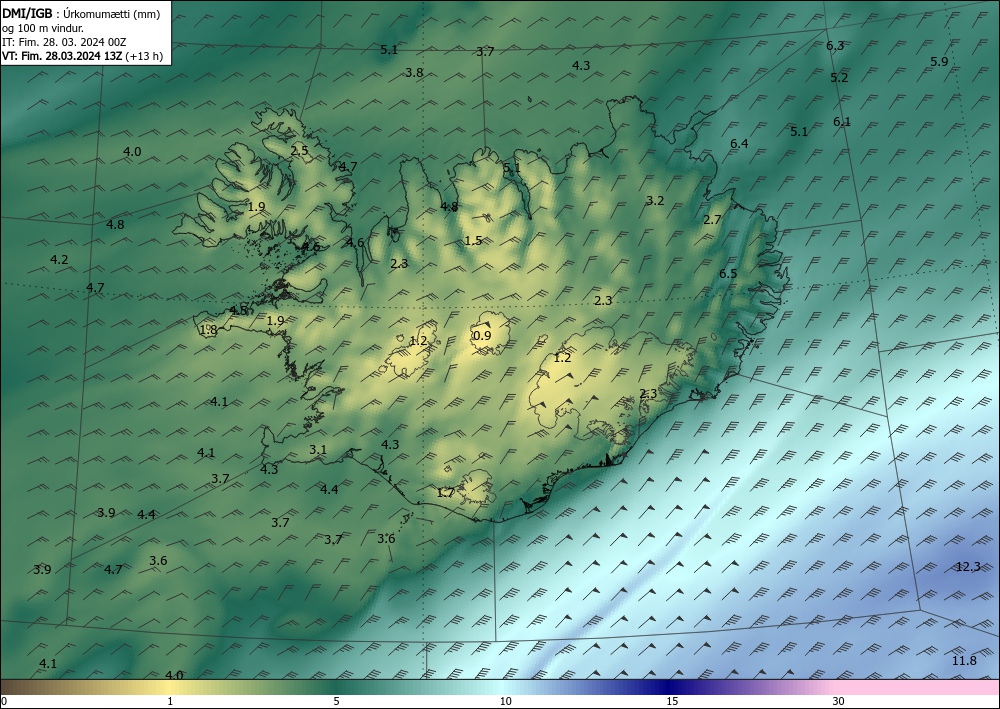Click the 4.2 value west of Iceland
1000x709 pixels.
pyautogui.click(x=59, y=260)
